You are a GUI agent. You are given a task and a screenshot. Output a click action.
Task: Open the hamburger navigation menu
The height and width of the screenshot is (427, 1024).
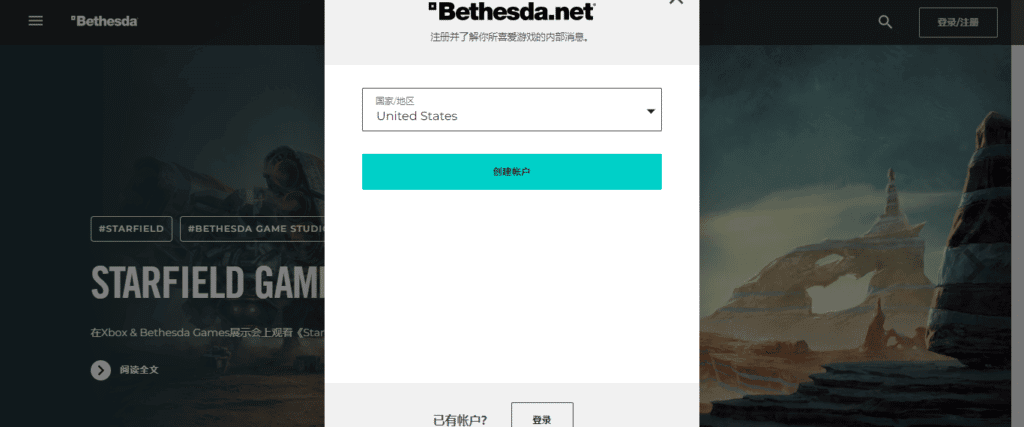click(x=36, y=21)
